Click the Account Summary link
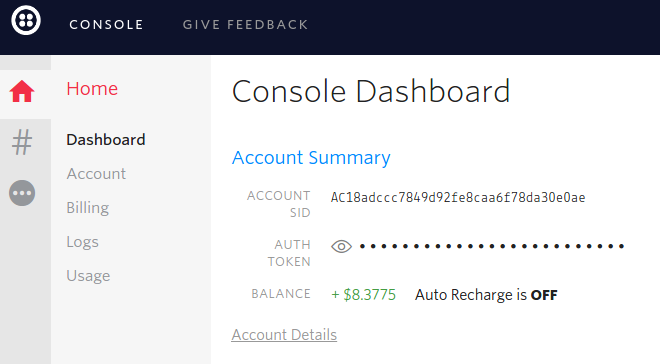The image size is (660, 364). coord(311,158)
